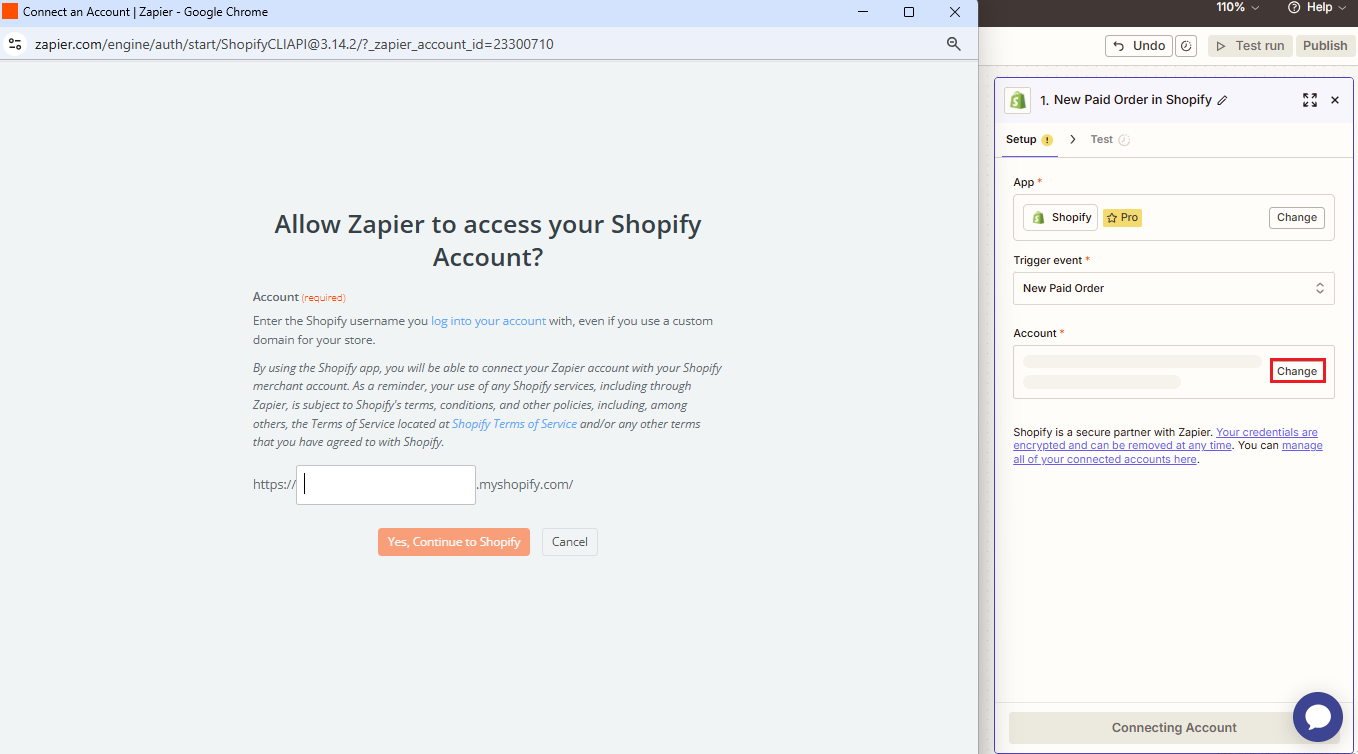Screen dimensions: 1358x754
Task: Start a Test run
Action: pos(1250,46)
